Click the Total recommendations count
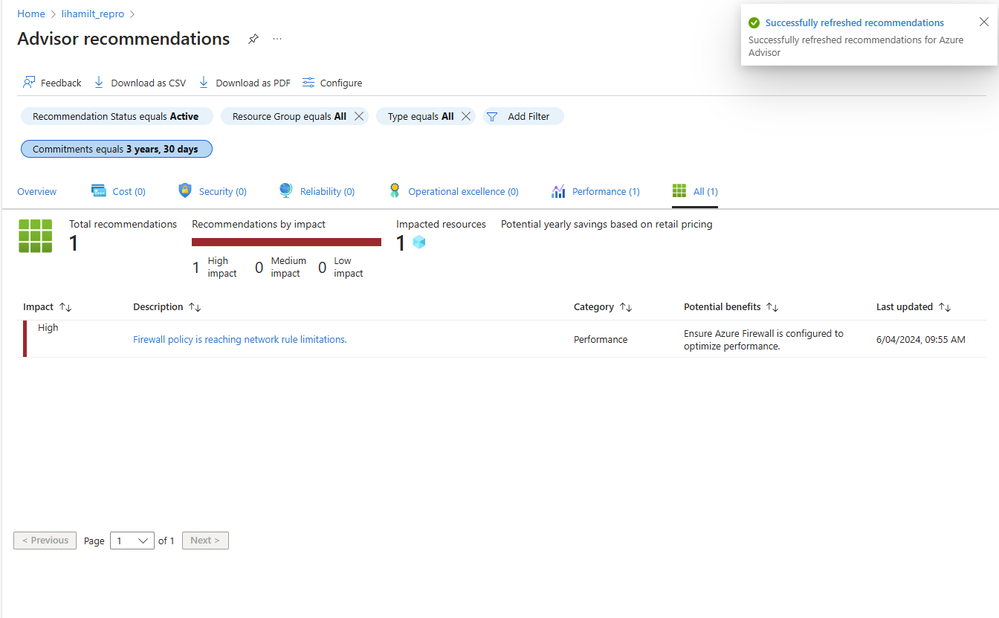The image size is (999, 618). (74, 243)
